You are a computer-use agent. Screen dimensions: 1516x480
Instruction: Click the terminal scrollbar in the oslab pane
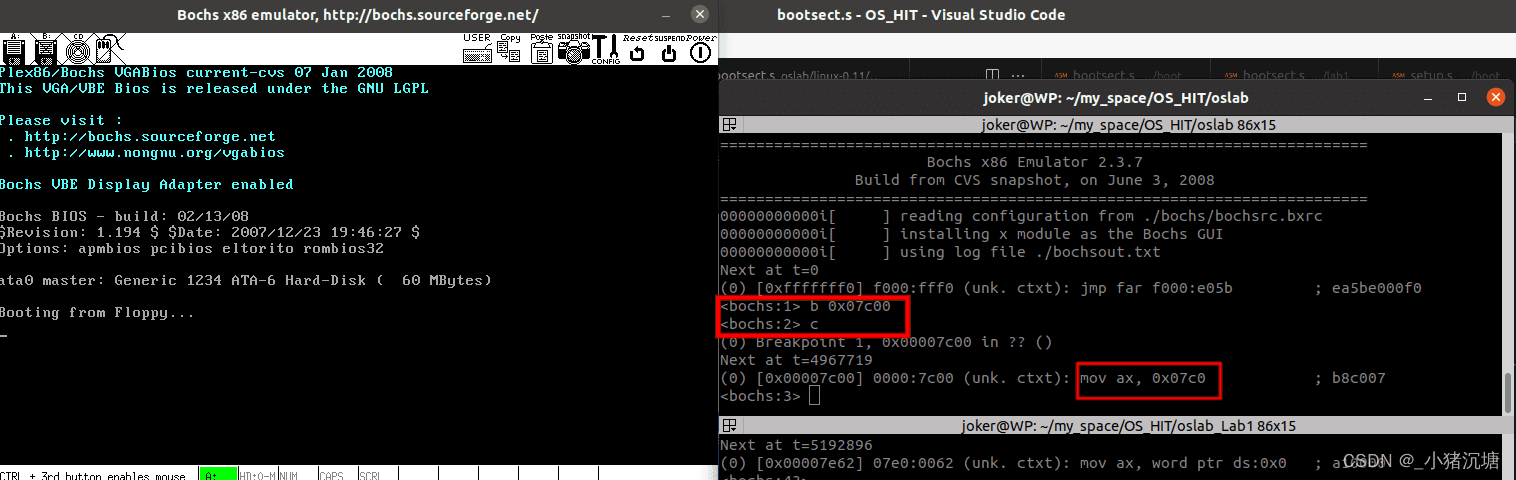click(x=1508, y=392)
